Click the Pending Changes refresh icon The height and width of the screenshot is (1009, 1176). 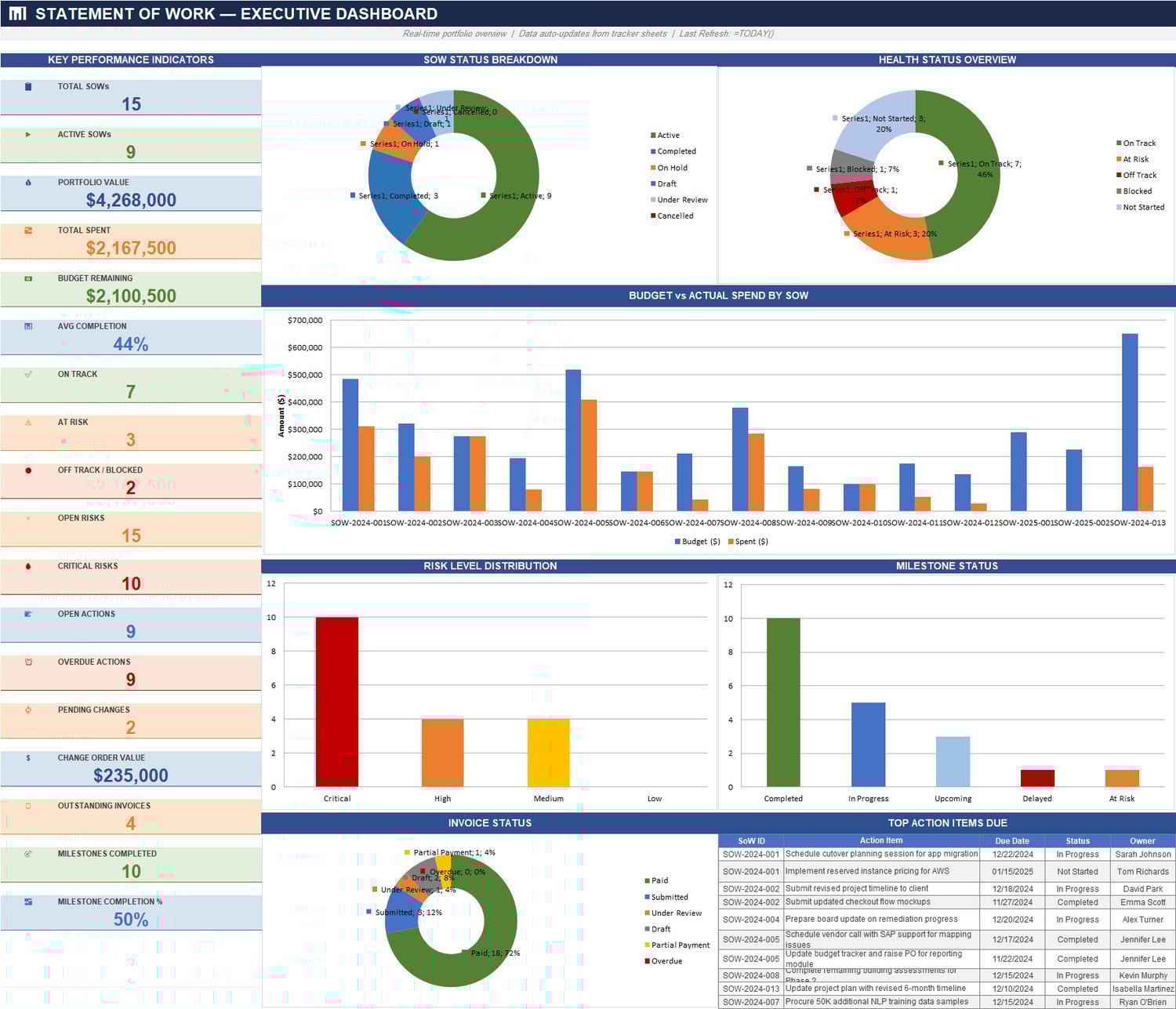pos(28,710)
